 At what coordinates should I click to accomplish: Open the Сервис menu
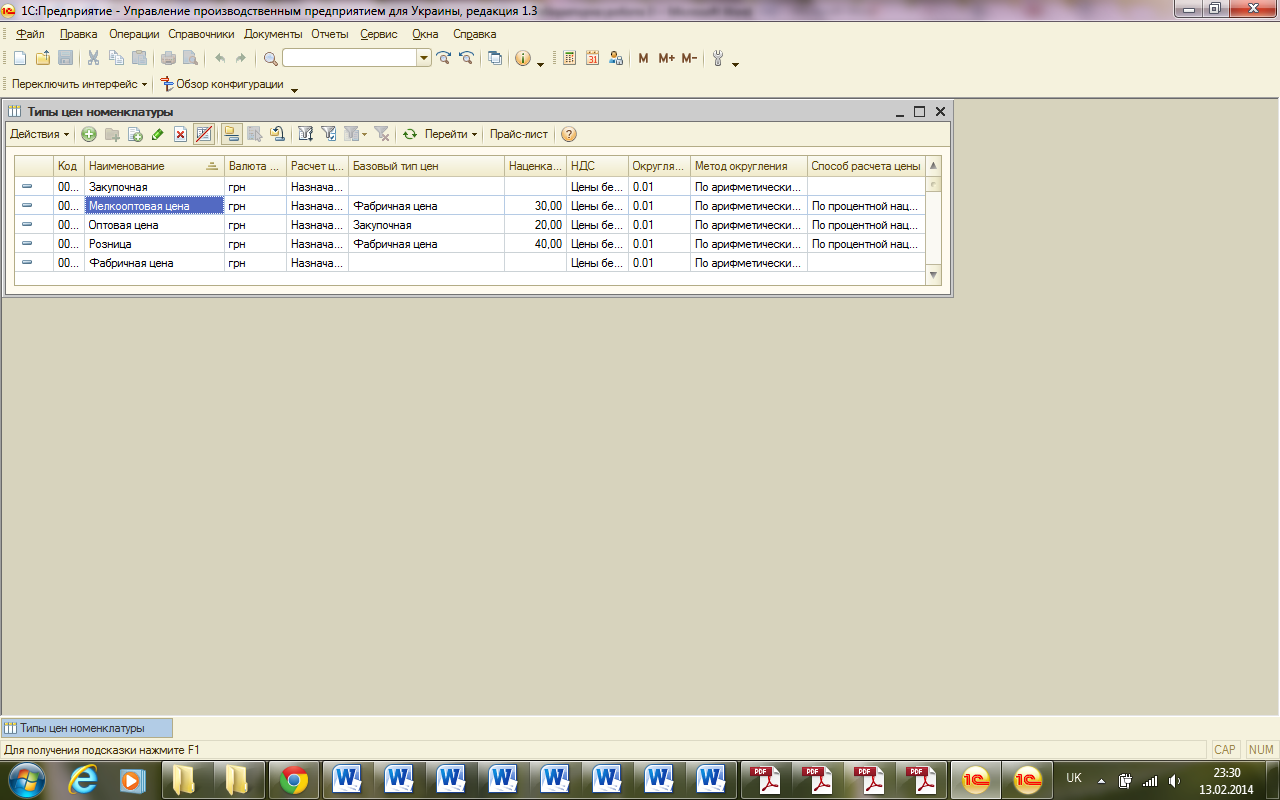pyautogui.click(x=379, y=34)
